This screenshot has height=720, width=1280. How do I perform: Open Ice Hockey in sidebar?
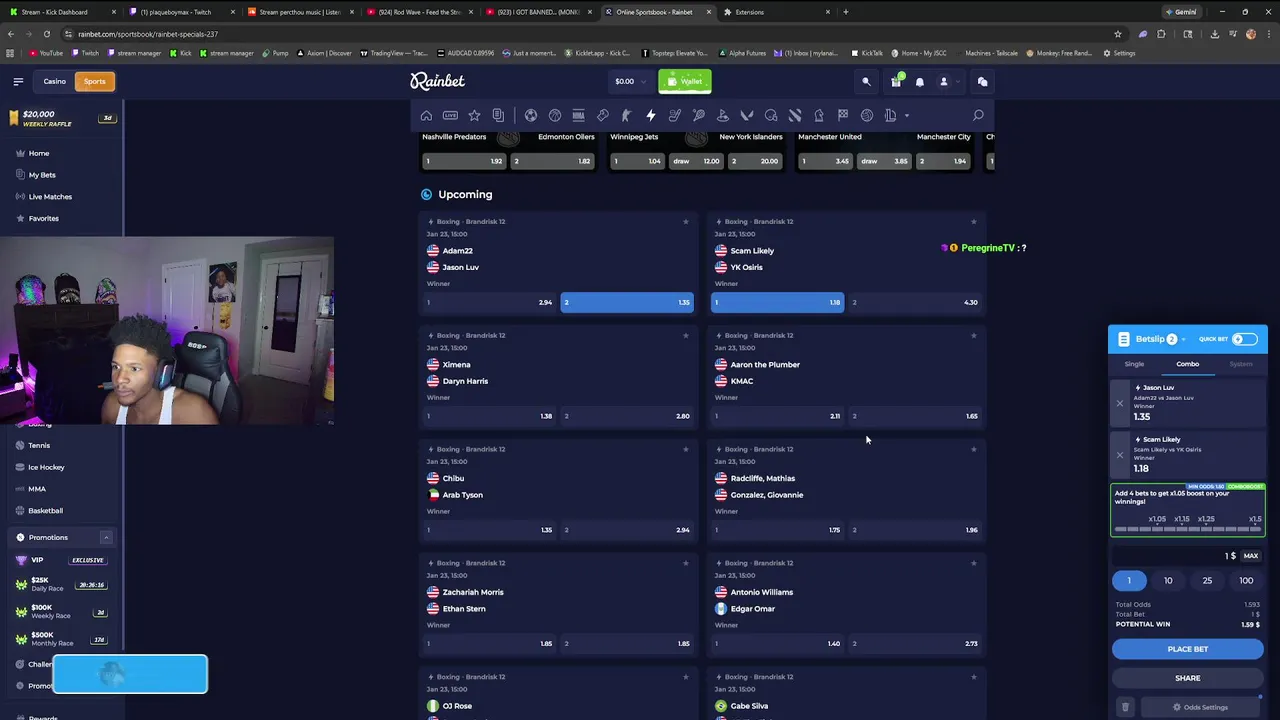pyautogui.click(x=46, y=467)
